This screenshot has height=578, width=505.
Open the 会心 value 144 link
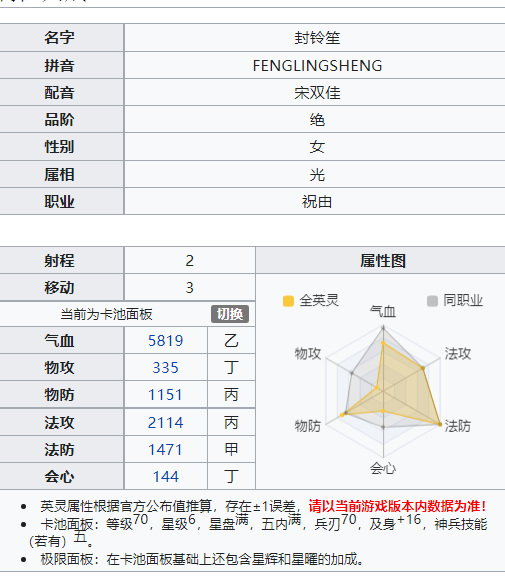(166, 477)
